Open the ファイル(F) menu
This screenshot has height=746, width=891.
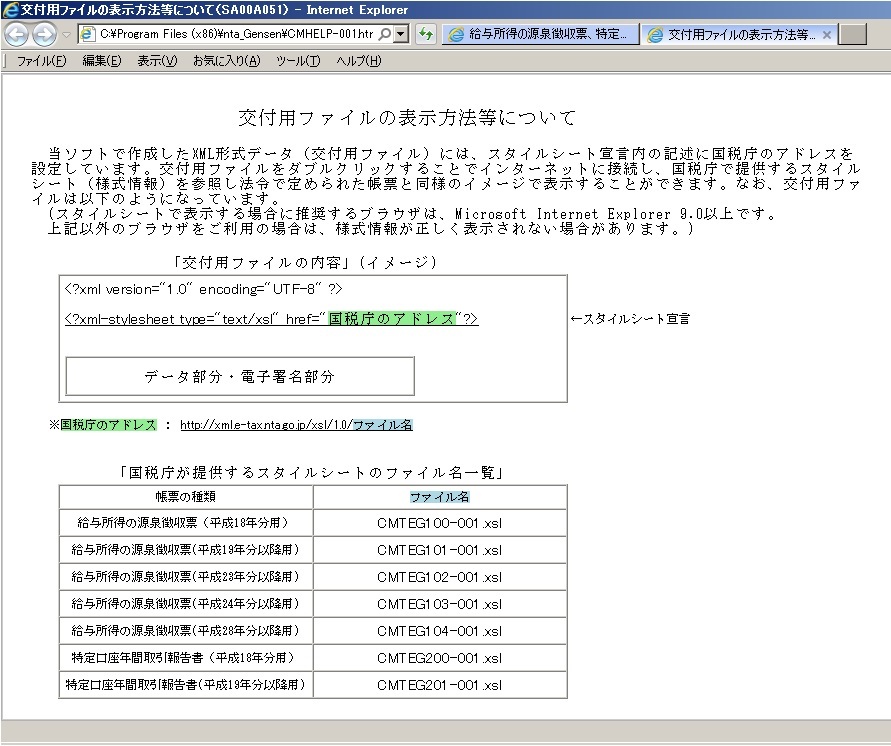click(41, 61)
